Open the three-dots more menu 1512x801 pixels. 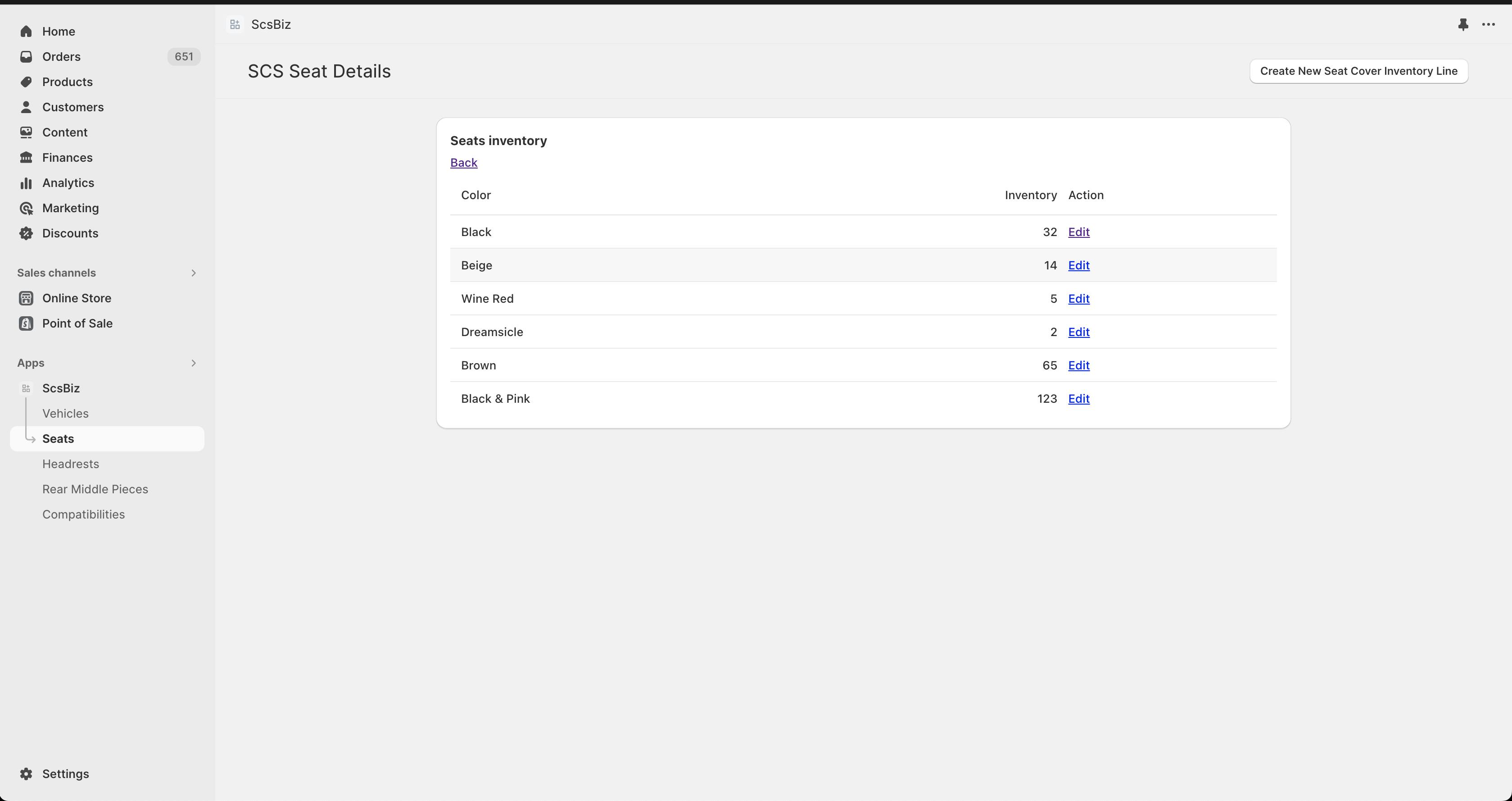pos(1489,24)
